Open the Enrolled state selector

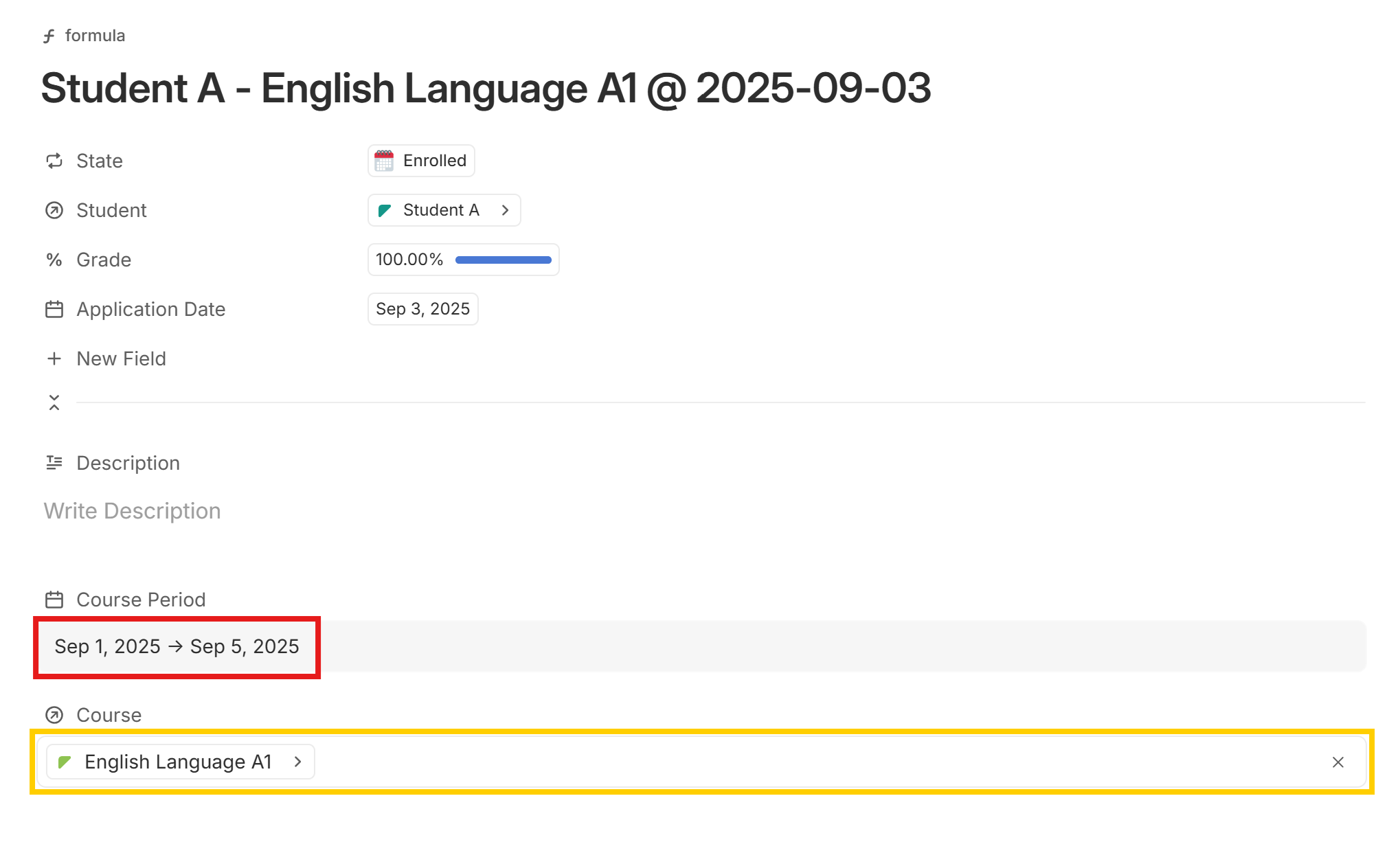pyautogui.click(x=421, y=161)
